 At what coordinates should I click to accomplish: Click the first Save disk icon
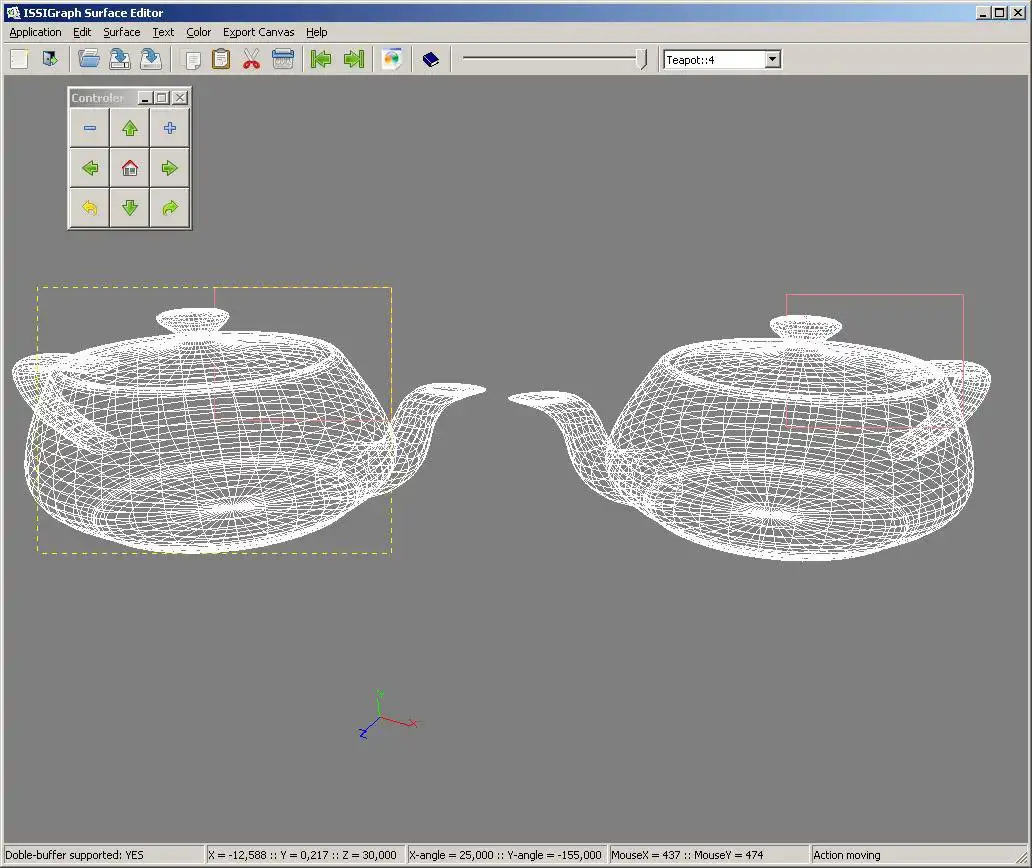[120, 59]
